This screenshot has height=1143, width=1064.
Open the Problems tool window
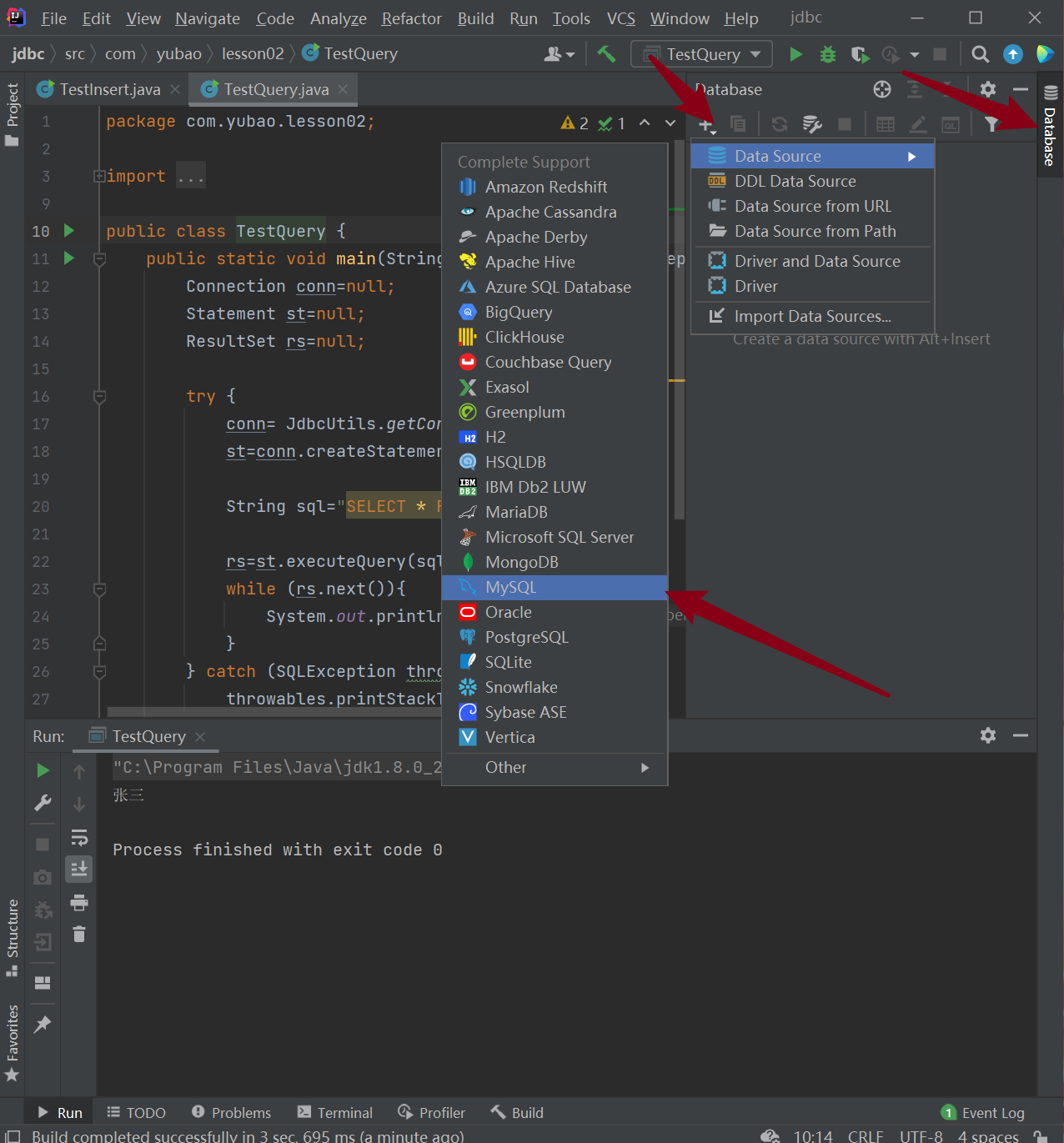click(231, 1113)
